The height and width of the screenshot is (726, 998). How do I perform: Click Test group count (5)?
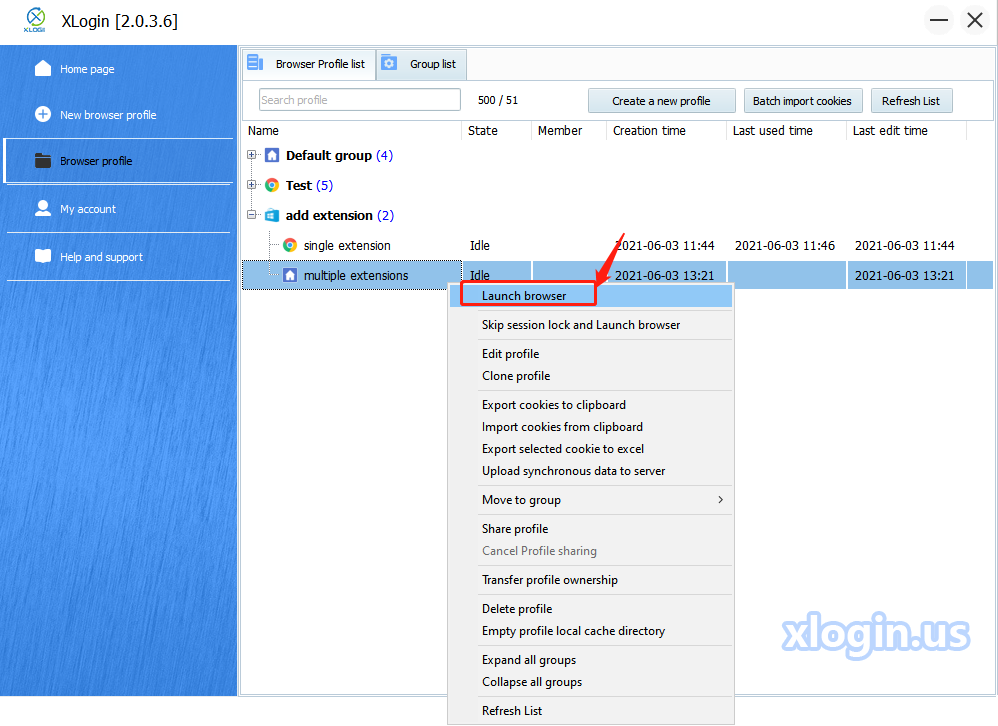(325, 185)
